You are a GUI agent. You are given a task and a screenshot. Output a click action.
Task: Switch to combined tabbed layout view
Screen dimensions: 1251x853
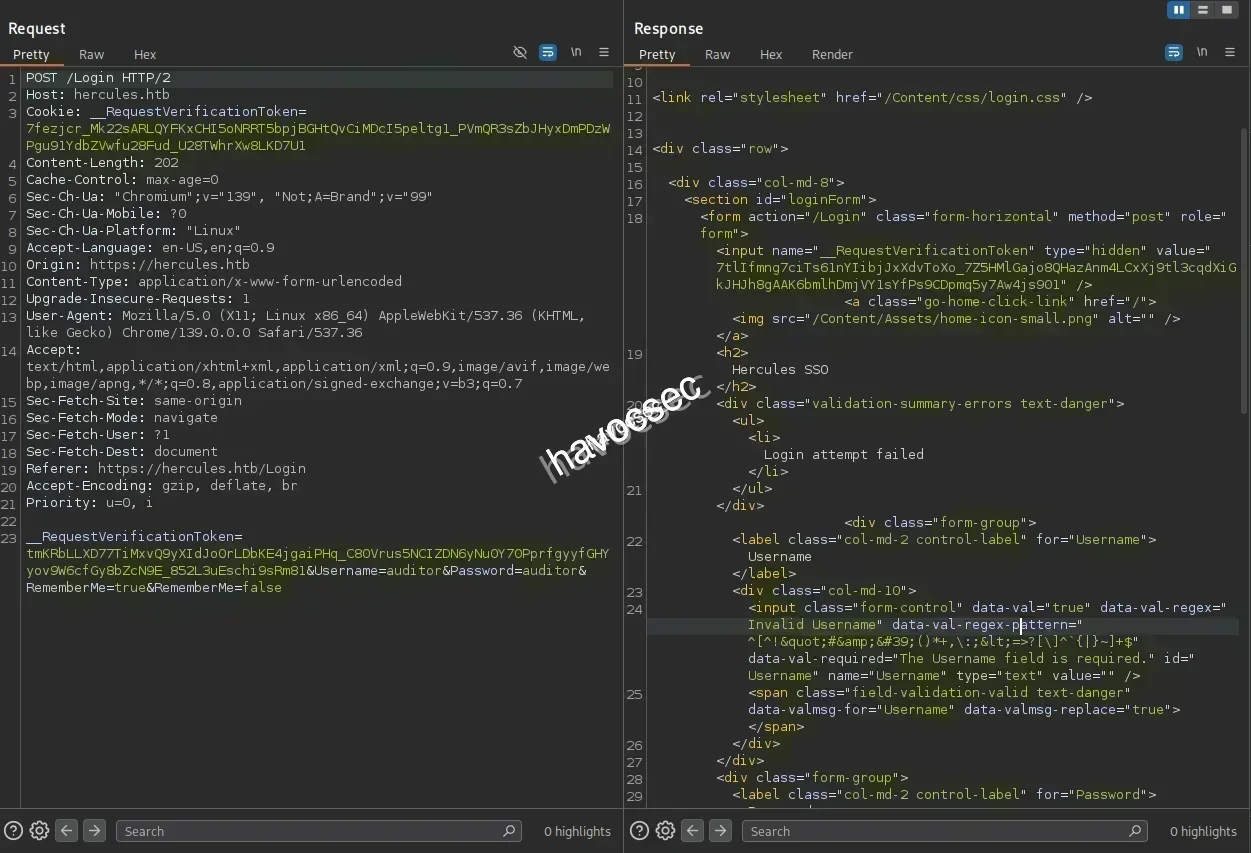click(1227, 10)
